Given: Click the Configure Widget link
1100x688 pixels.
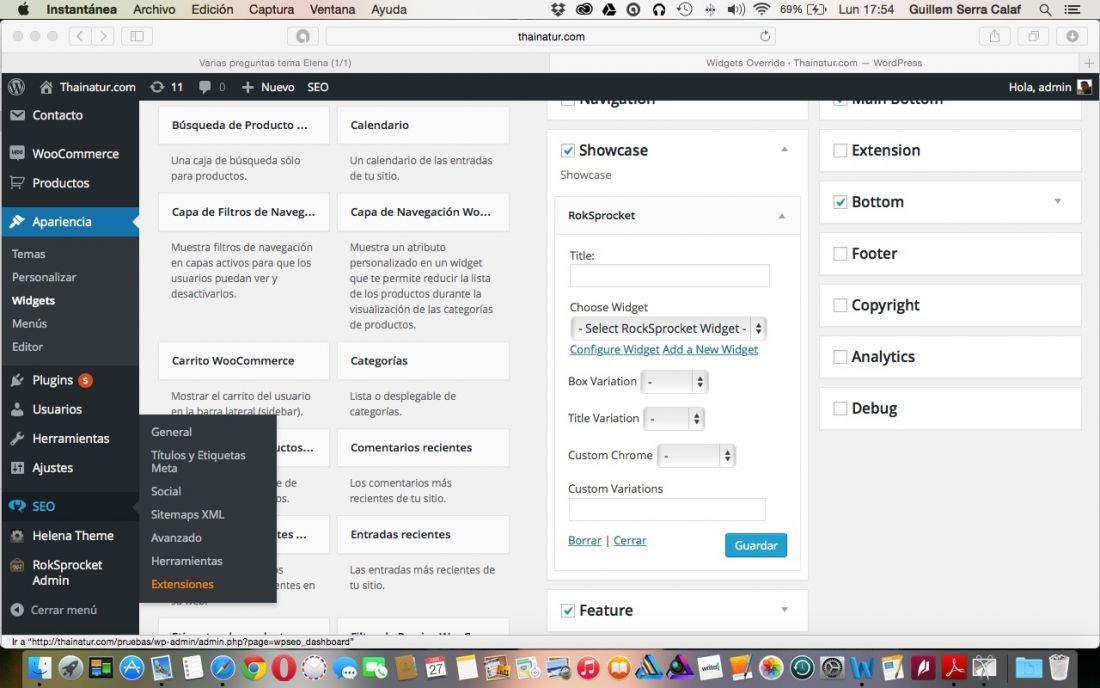Looking at the screenshot, I should click(x=614, y=349).
